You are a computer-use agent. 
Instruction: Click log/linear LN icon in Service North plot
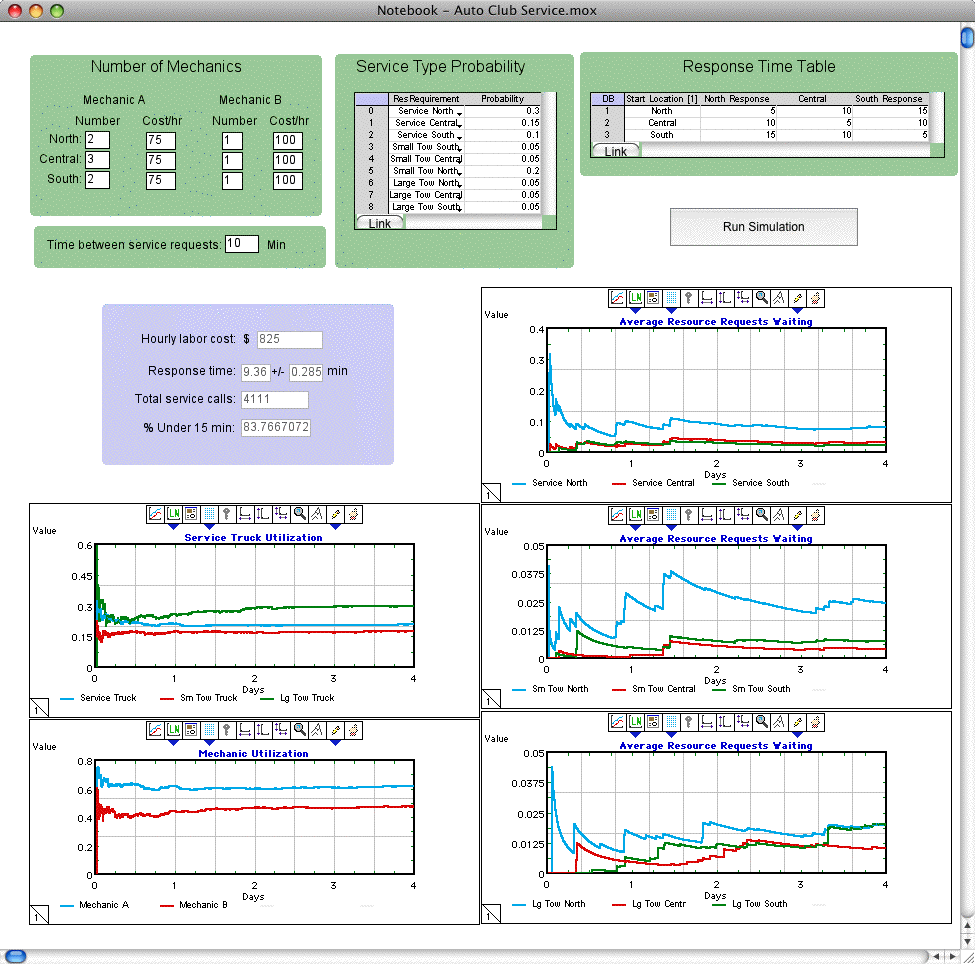point(635,298)
